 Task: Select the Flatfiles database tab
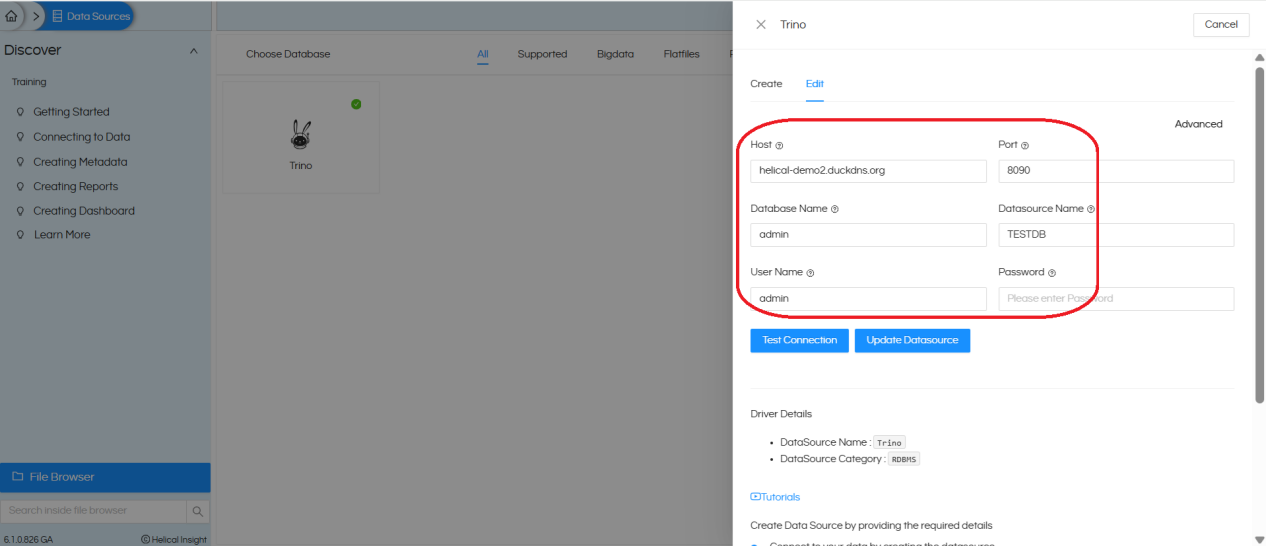click(682, 55)
